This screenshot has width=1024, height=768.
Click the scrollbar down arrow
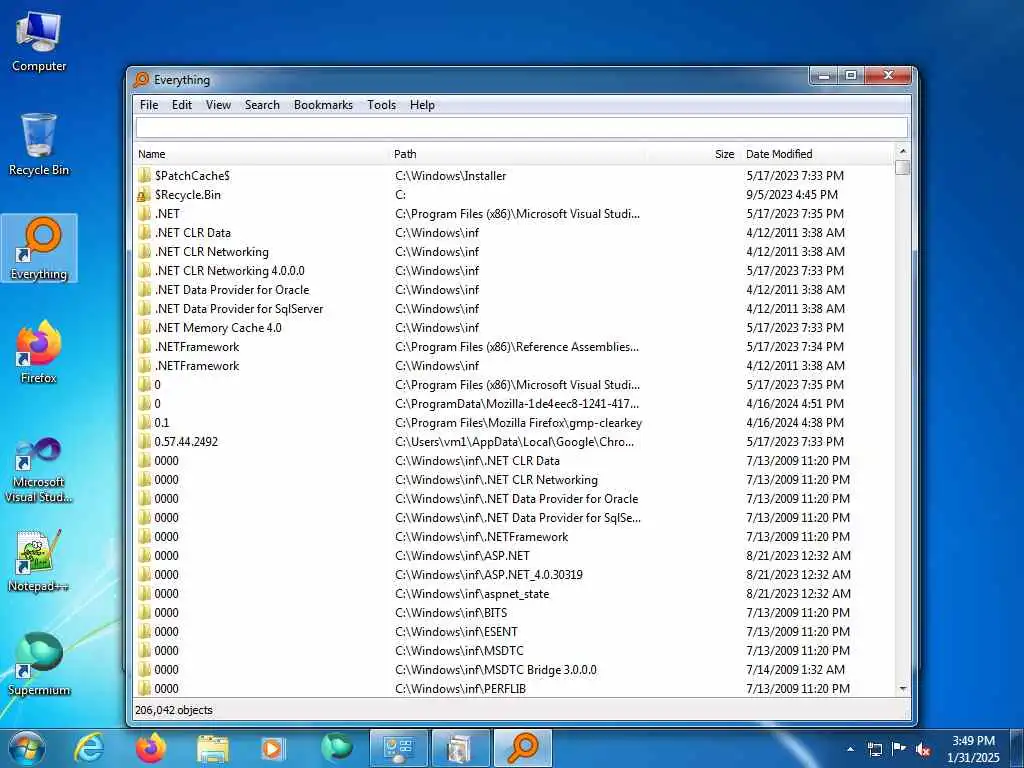pos(903,688)
